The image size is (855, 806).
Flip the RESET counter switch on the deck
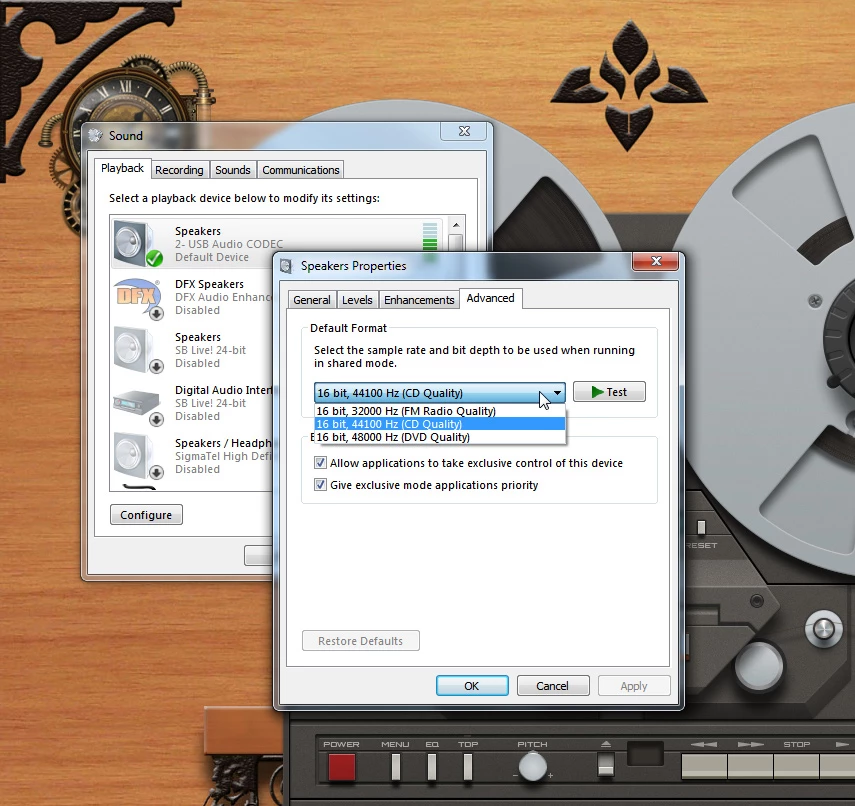click(x=701, y=527)
